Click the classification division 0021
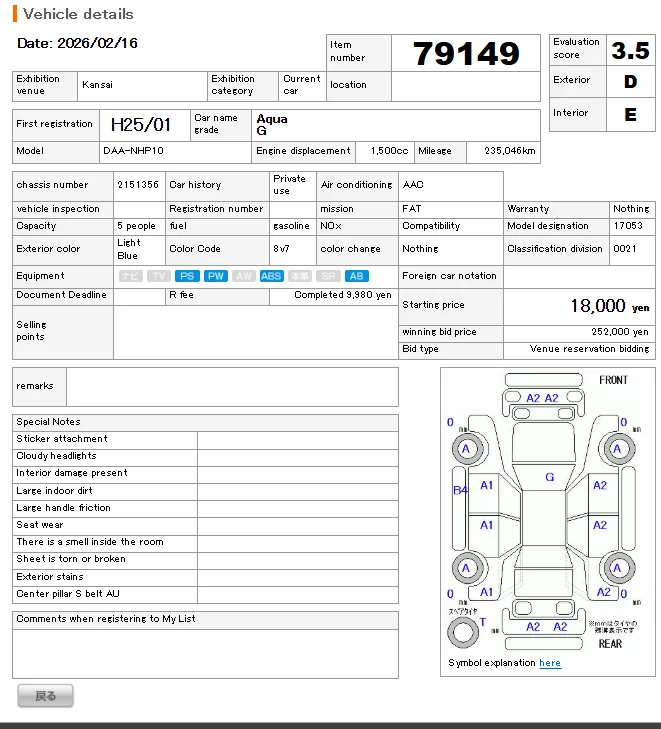The image size is (661, 729). coord(625,249)
